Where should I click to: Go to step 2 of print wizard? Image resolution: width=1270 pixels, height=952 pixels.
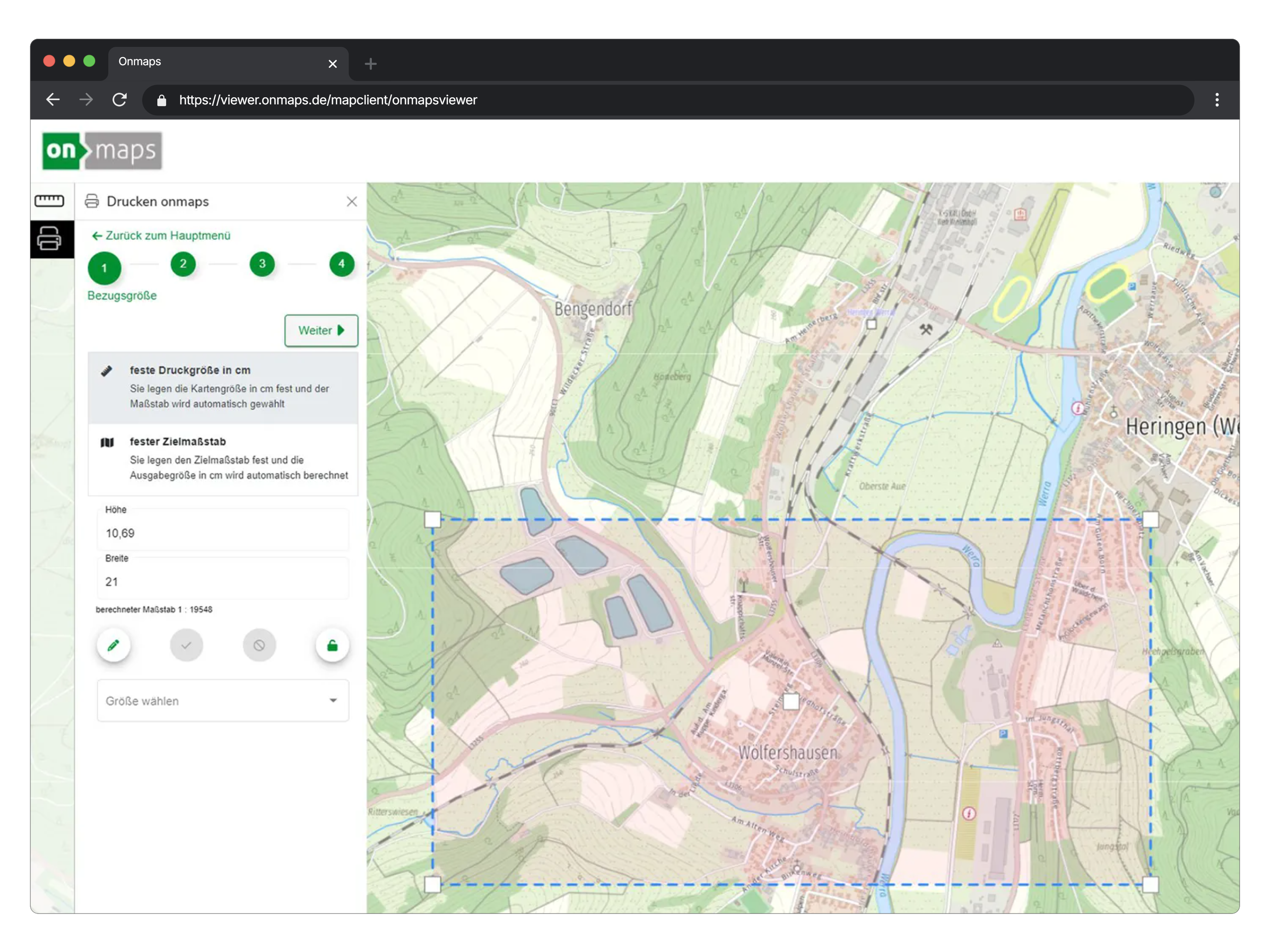pos(183,264)
